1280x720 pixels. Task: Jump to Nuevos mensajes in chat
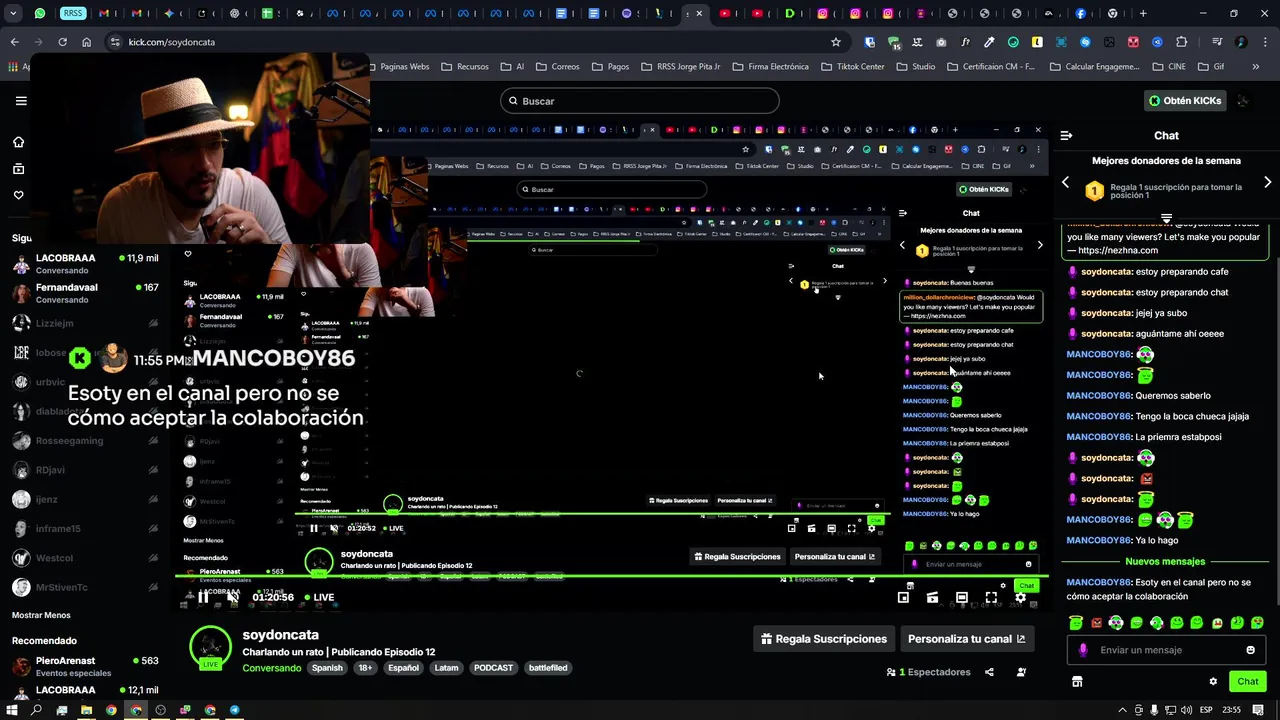click(1165, 562)
